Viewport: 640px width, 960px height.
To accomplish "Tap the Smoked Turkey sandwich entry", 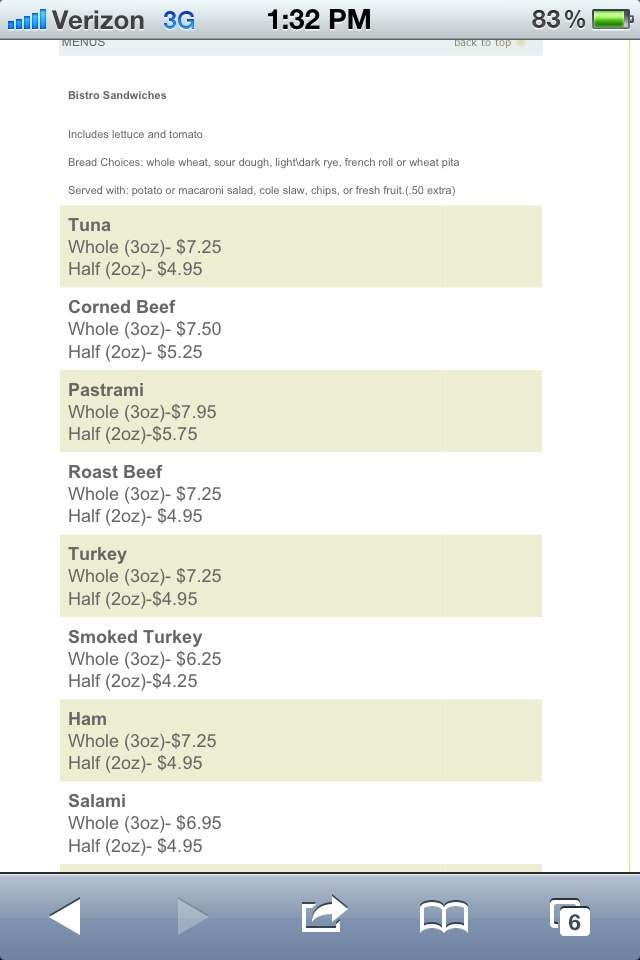I will (300, 658).
